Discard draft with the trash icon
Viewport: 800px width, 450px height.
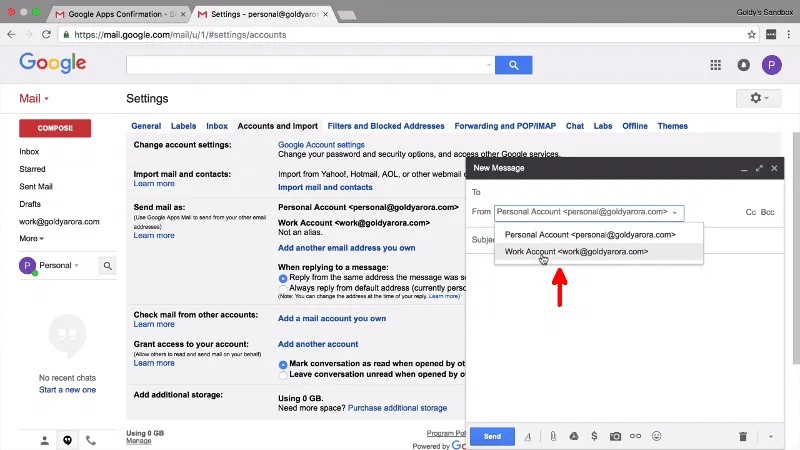(x=743, y=437)
